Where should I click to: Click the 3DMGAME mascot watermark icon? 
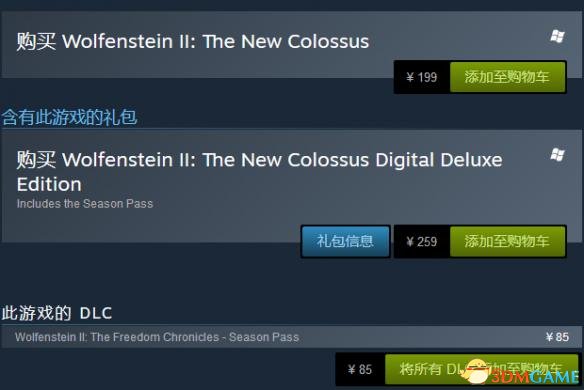[475, 371]
